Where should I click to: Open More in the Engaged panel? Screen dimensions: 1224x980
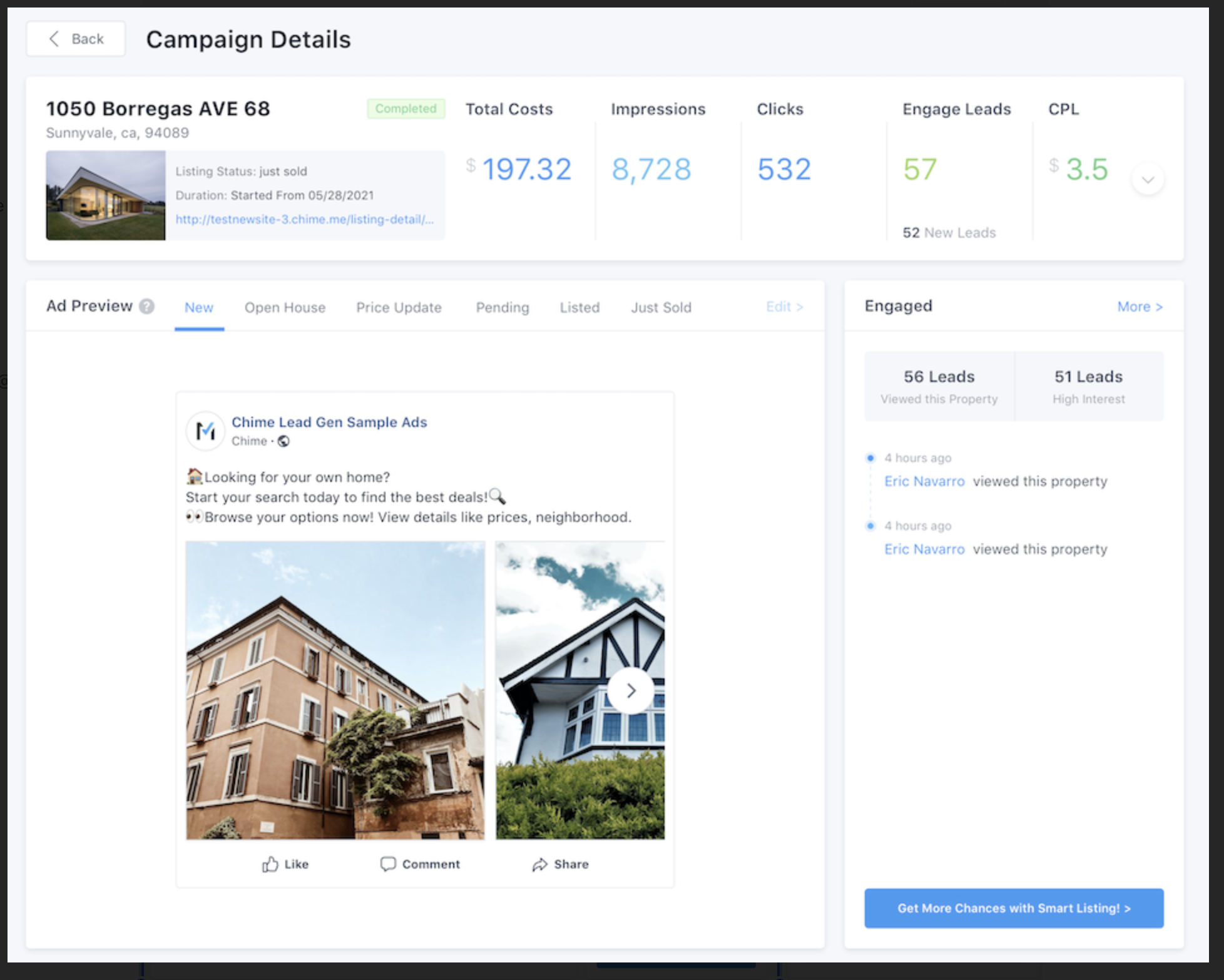point(1140,307)
